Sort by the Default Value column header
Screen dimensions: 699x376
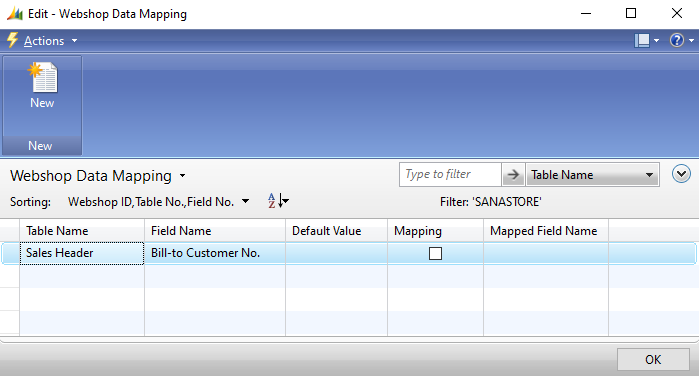(x=337, y=231)
